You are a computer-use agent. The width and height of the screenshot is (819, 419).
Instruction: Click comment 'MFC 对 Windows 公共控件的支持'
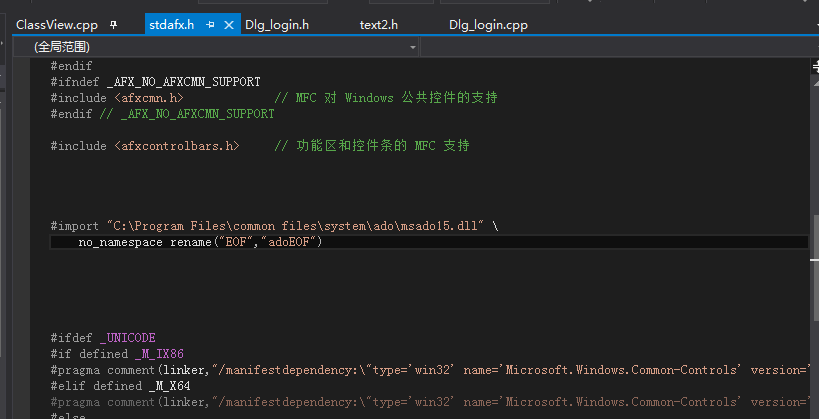point(386,98)
